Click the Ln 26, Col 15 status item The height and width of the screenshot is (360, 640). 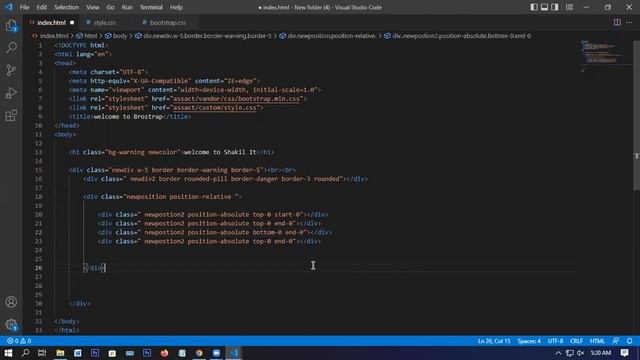click(x=494, y=341)
